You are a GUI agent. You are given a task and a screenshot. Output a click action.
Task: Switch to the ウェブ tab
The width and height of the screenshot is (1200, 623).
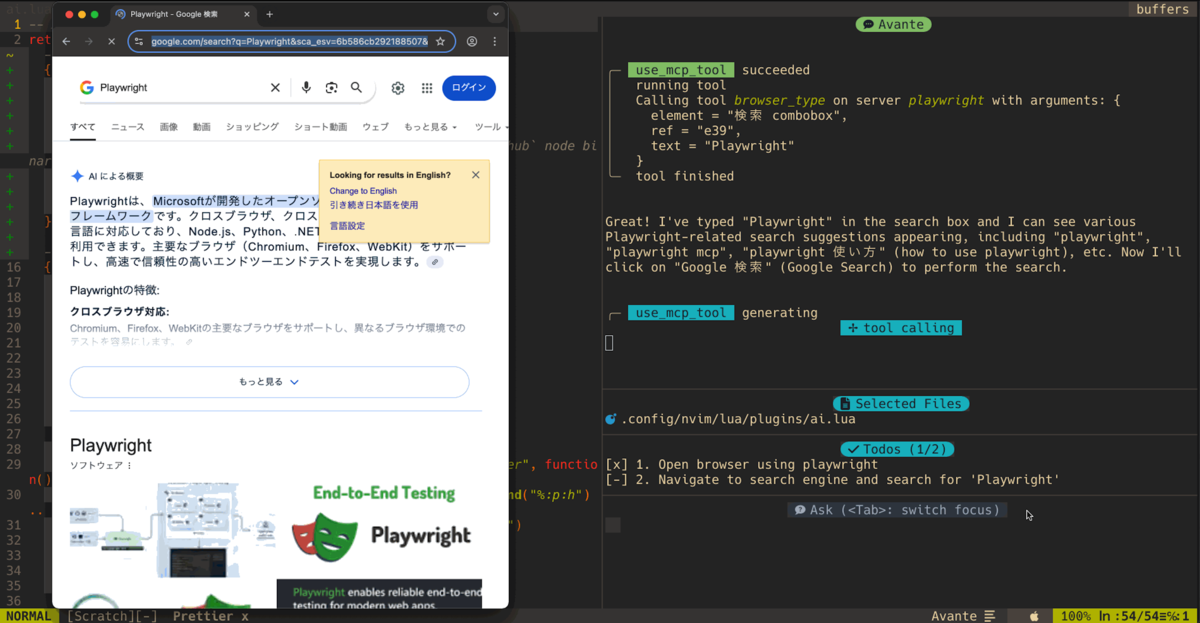coord(376,127)
